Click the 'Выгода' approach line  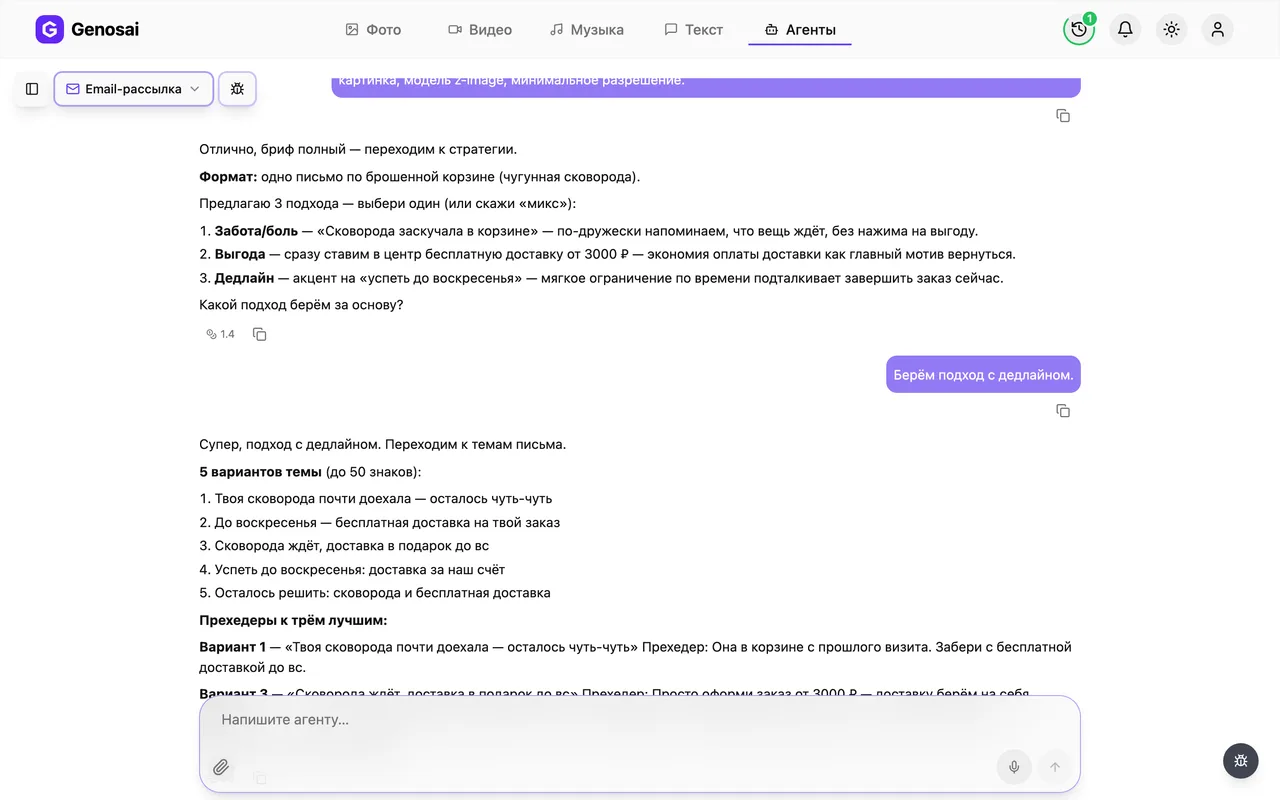tap(607, 254)
